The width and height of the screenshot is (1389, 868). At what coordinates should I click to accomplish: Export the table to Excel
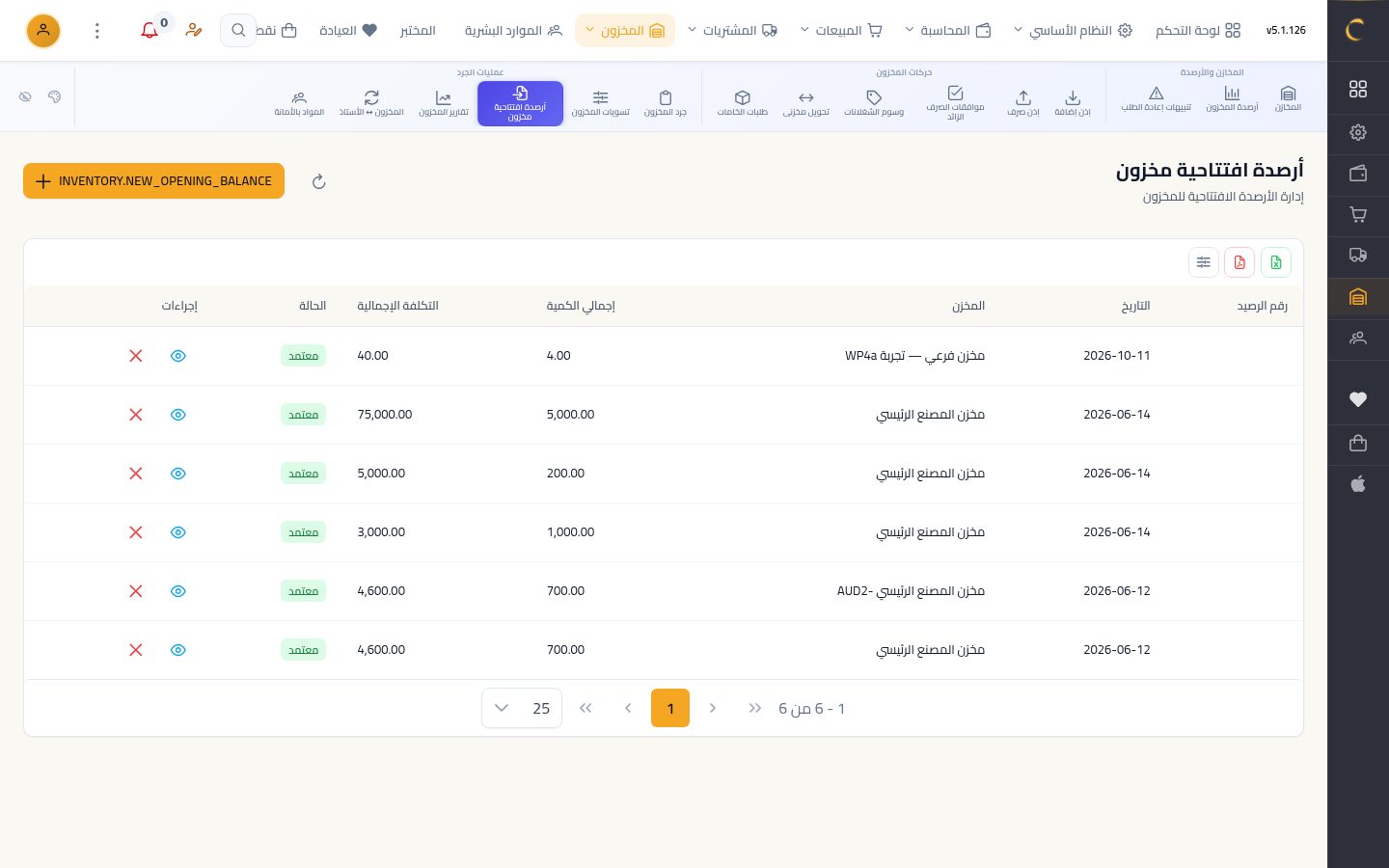click(1276, 262)
